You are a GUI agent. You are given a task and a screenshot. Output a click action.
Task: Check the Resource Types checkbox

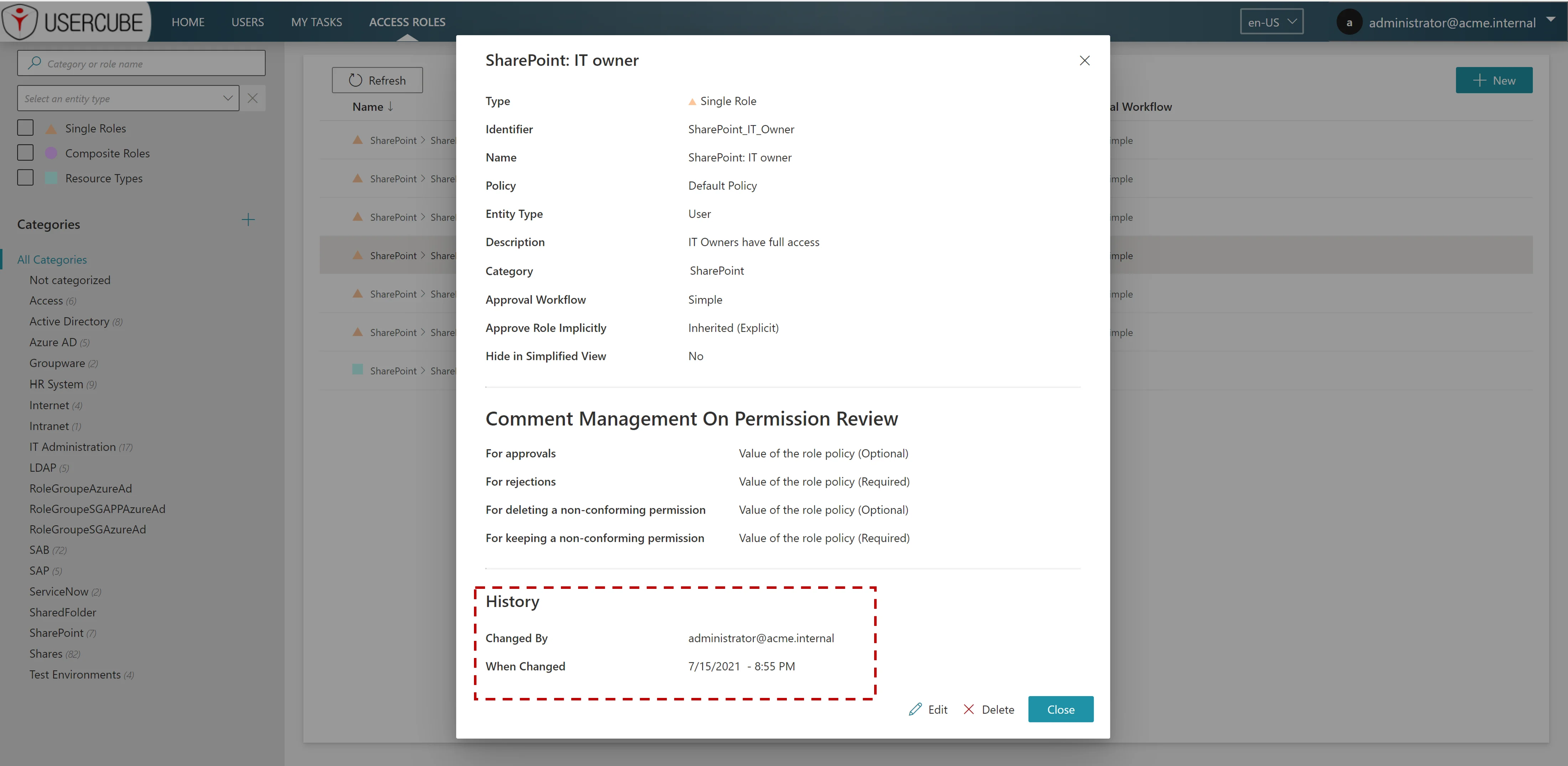point(26,178)
